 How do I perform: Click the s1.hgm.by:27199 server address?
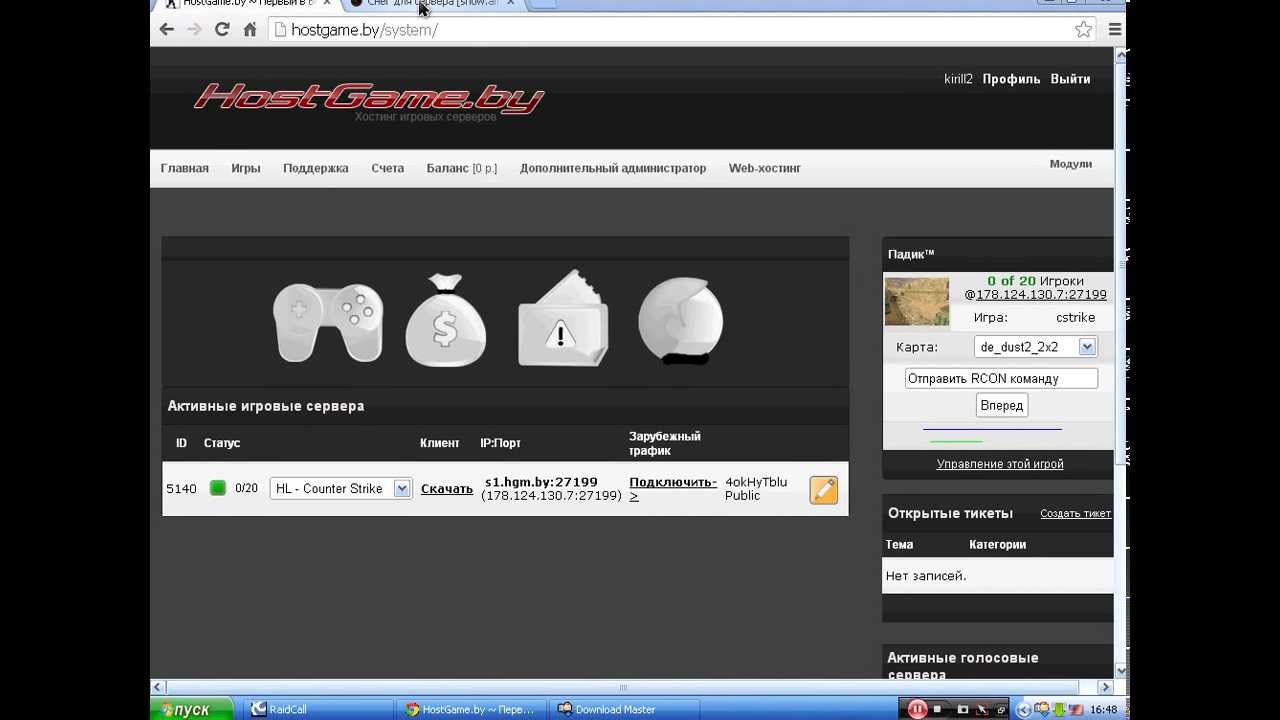pyautogui.click(x=541, y=482)
